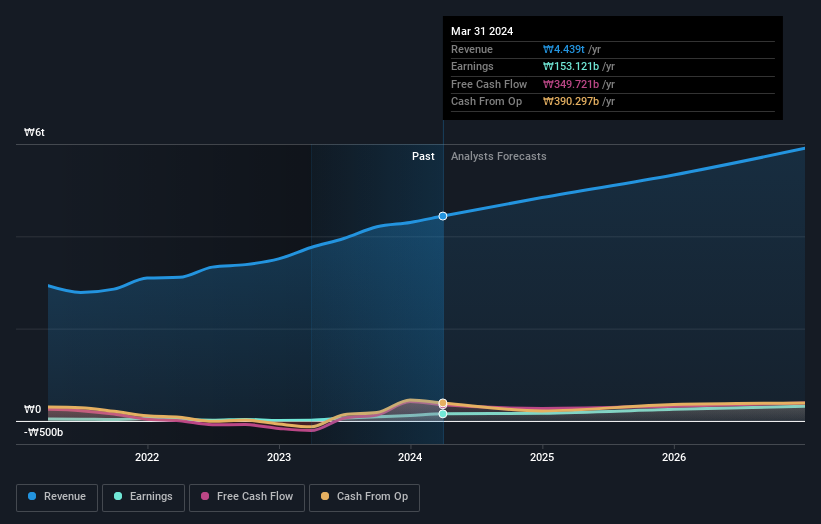Click the ₩6t y-axis label
821x524 pixels.
point(34,132)
